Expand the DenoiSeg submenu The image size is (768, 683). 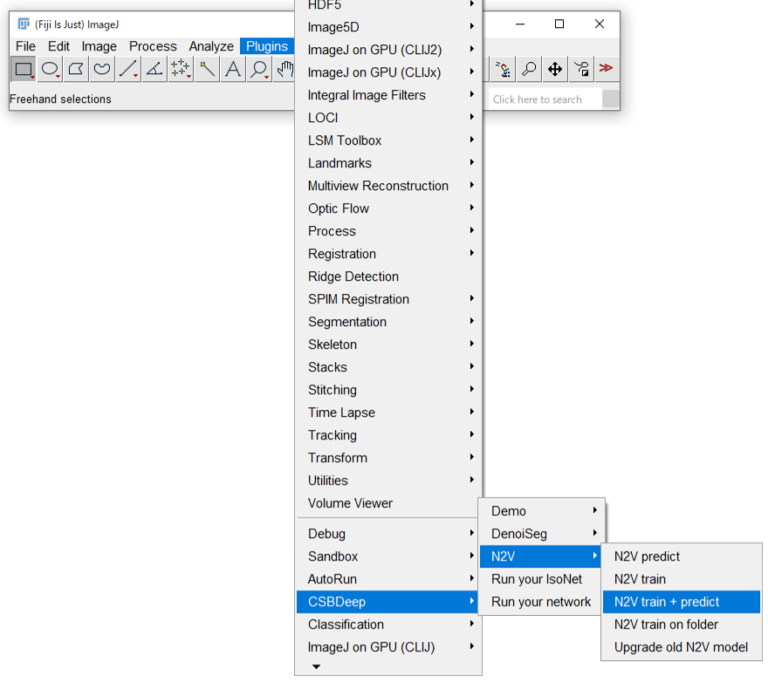(540, 534)
